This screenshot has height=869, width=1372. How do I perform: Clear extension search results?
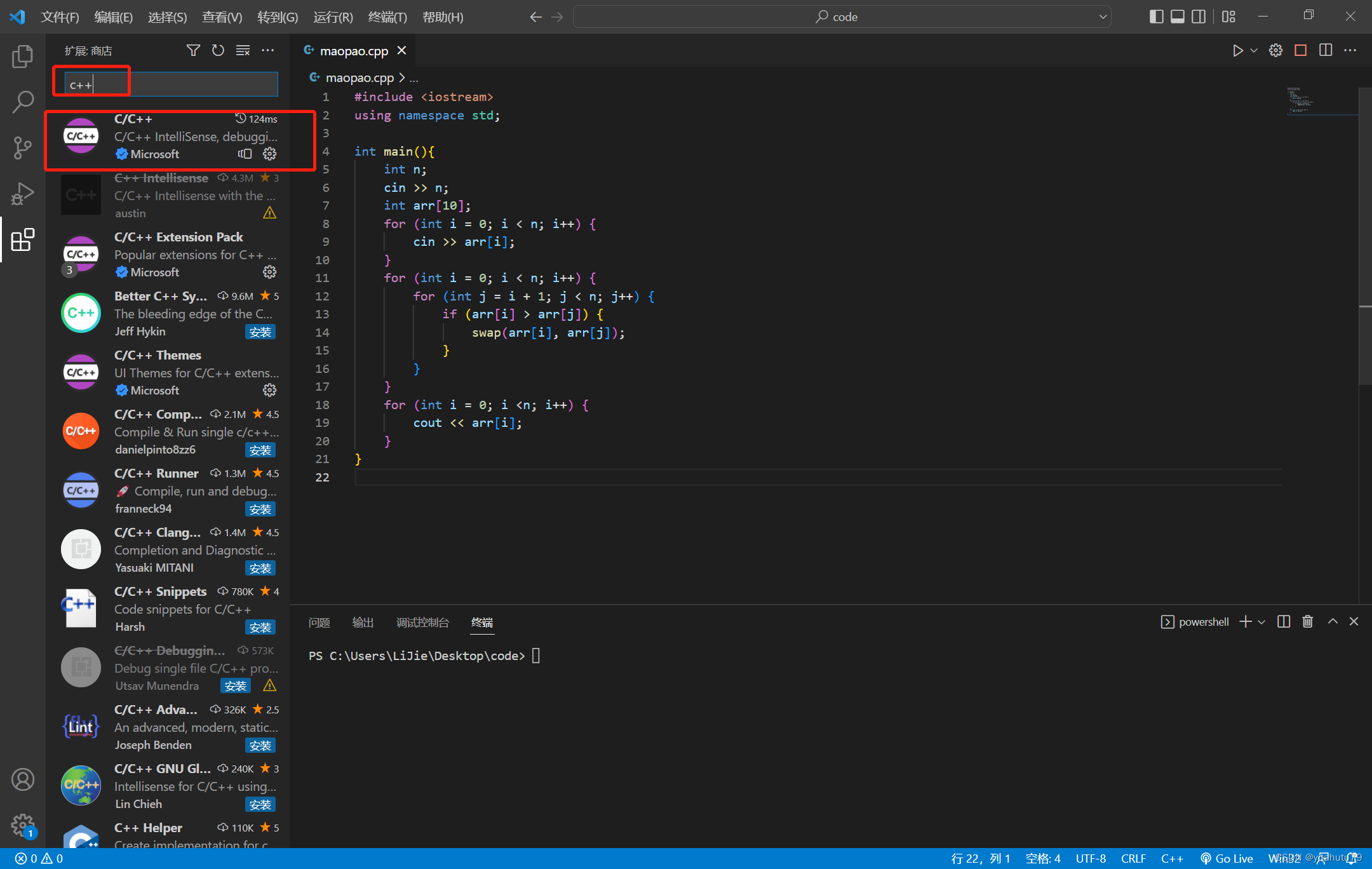(x=243, y=50)
